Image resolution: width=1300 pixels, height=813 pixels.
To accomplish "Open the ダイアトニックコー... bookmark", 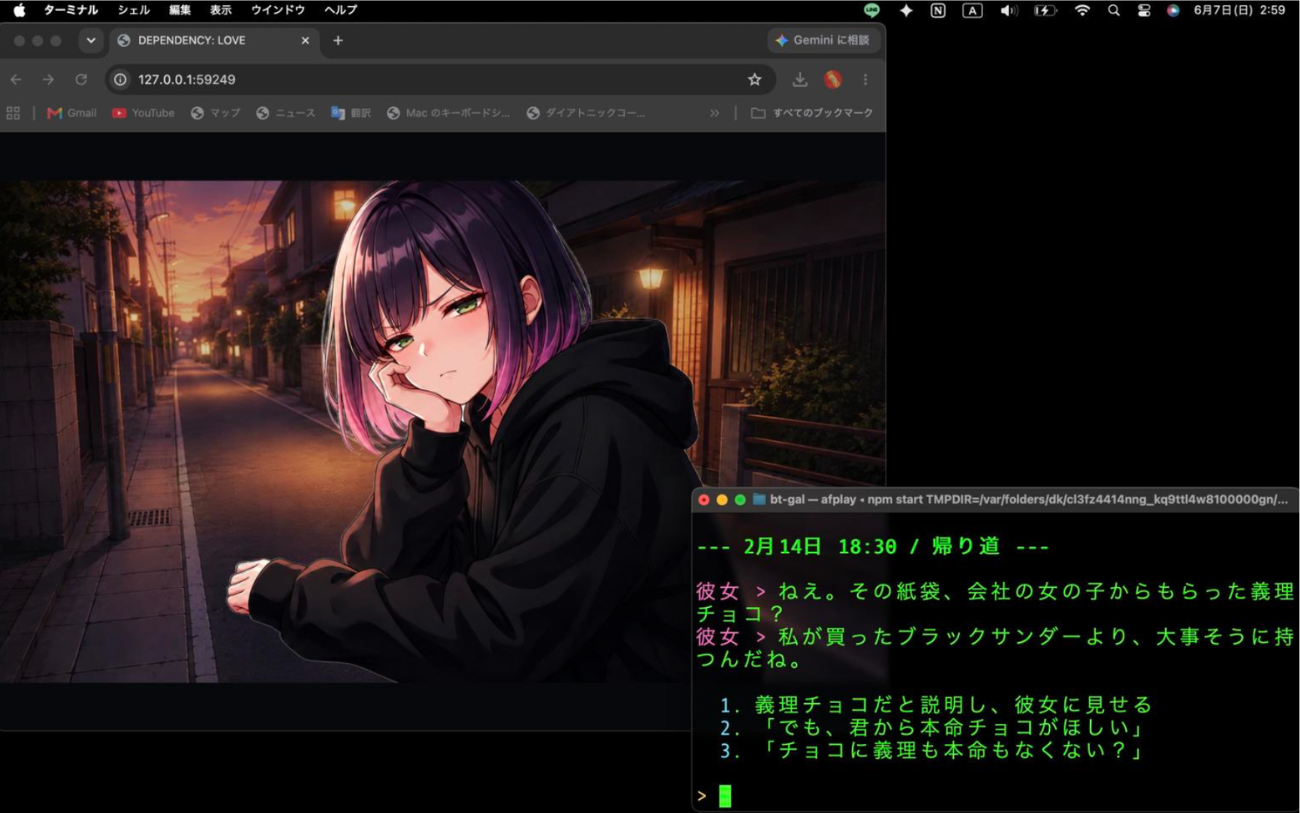I will (x=586, y=113).
